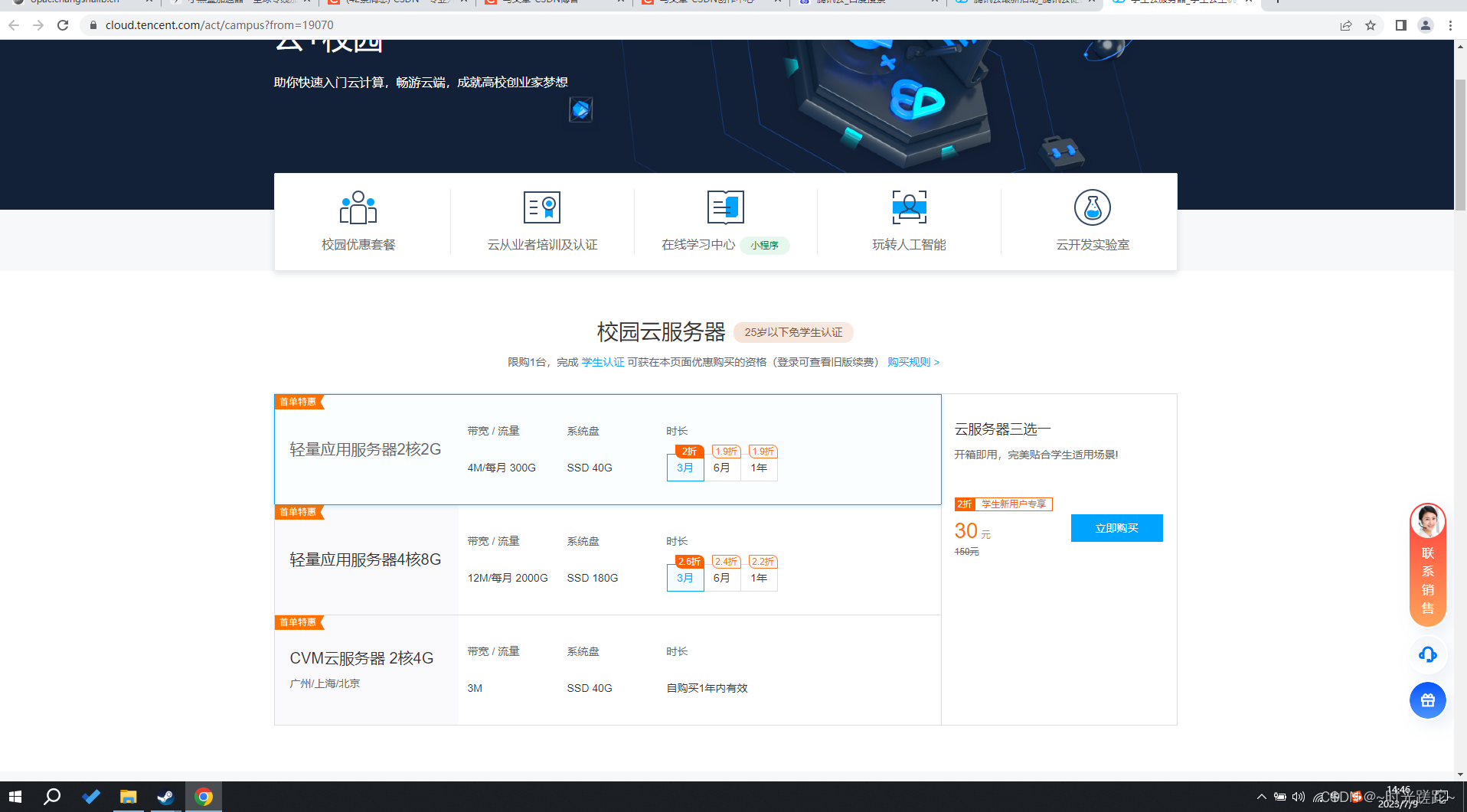Select the 轻量应用服务器4核8G plan row
Image resolution: width=1467 pixels, height=812 pixels.
click(x=608, y=559)
